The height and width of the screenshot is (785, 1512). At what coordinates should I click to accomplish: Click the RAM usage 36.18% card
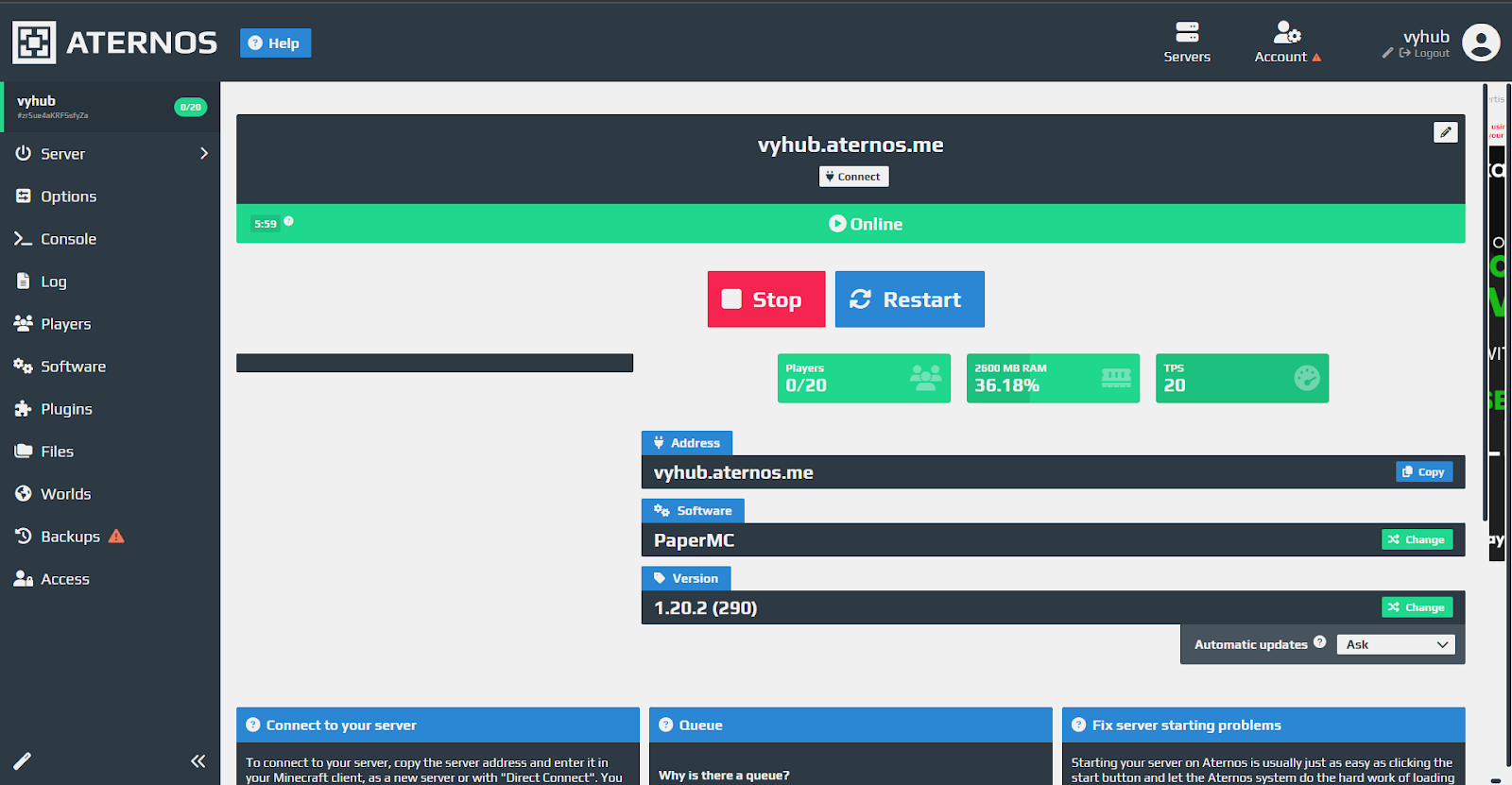click(x=1053, y=378)
